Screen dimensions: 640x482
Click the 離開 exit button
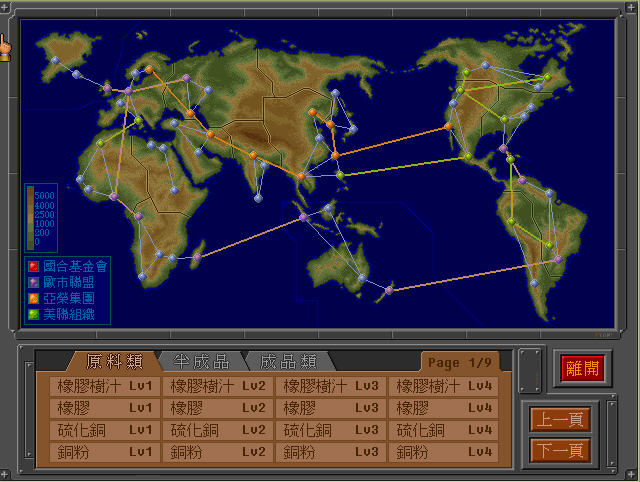point(582,369)
